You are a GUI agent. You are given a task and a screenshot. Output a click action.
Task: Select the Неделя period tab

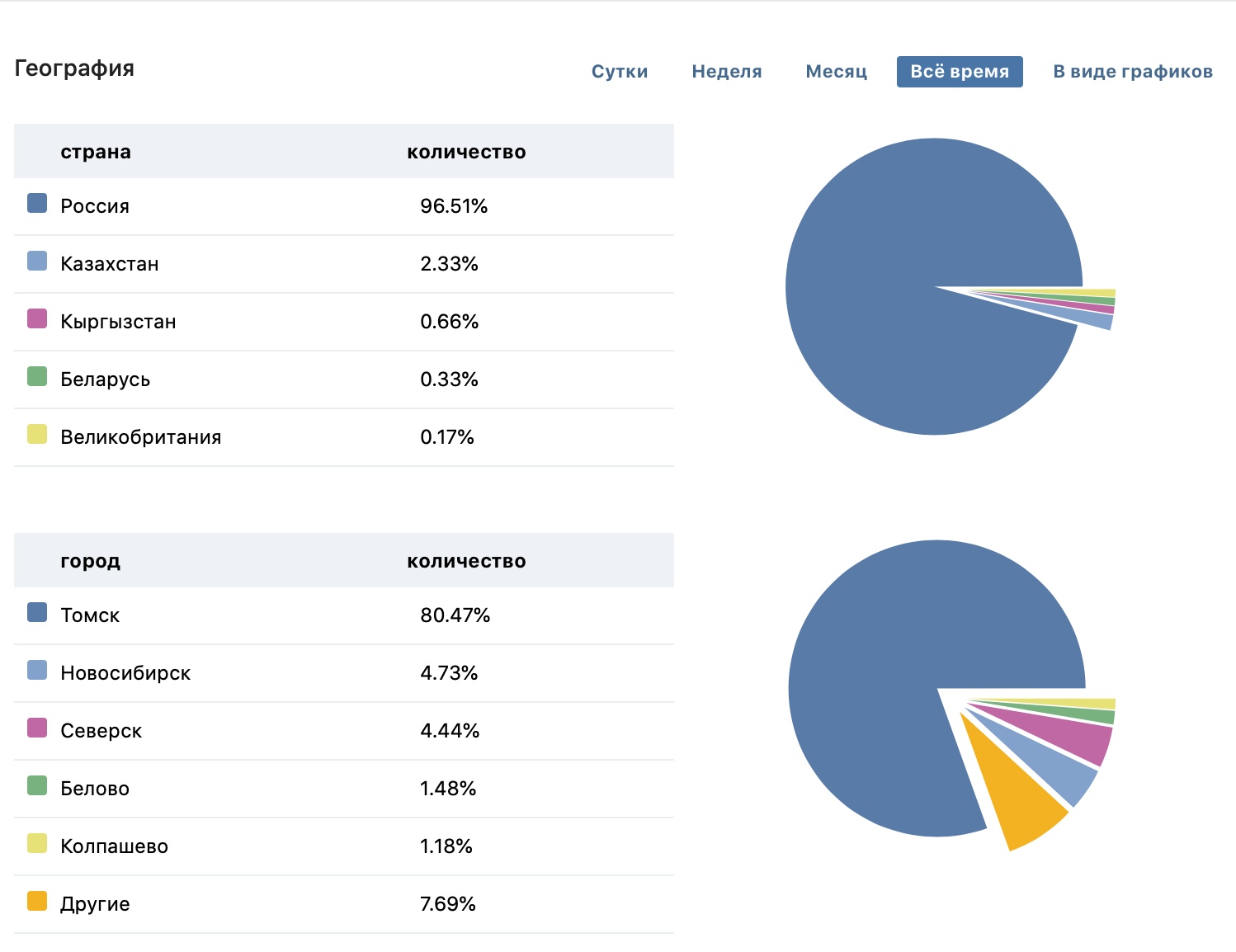coord(726,72)
